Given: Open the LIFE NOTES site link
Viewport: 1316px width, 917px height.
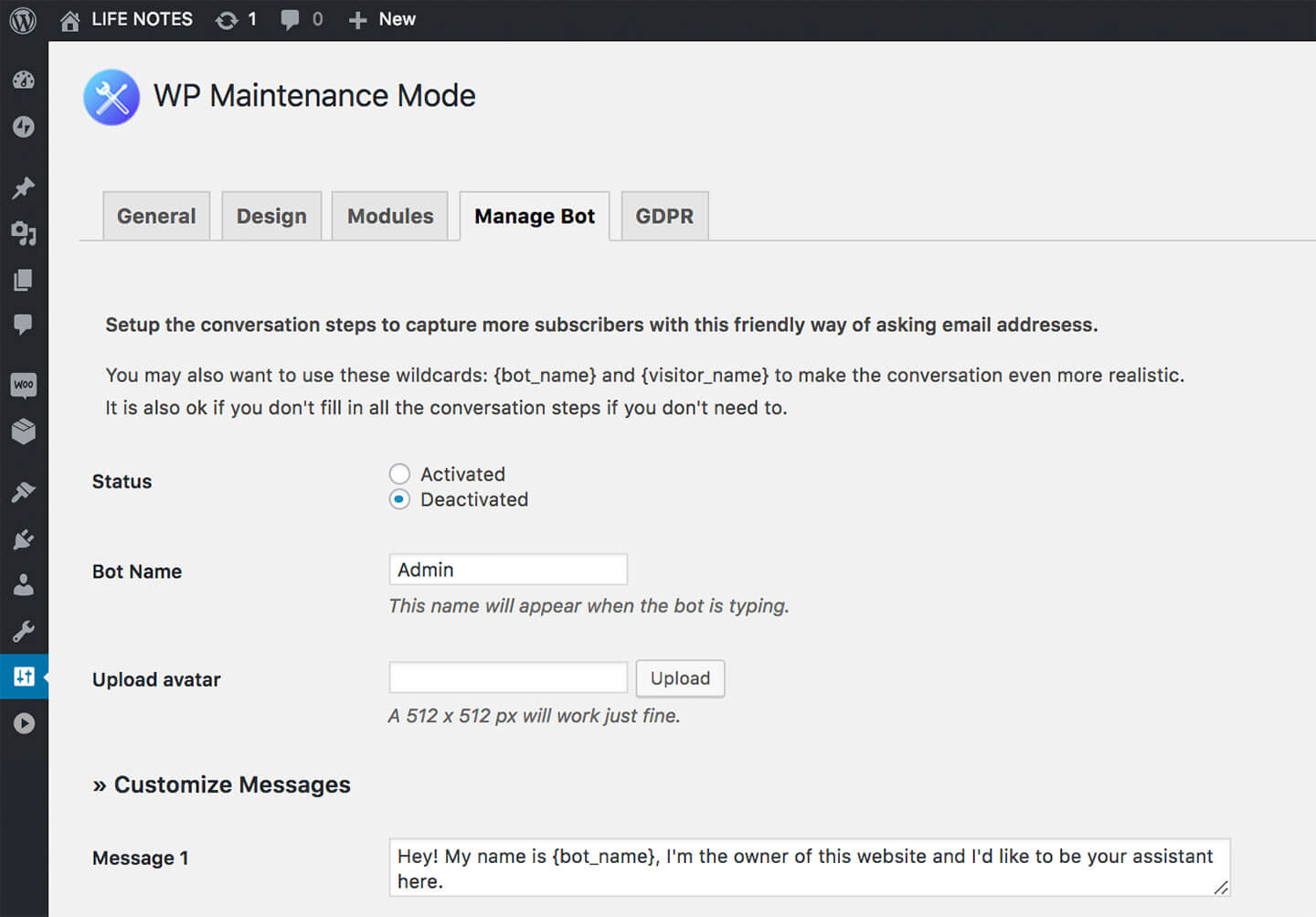Looking at the screenshot, I should 142,19.
